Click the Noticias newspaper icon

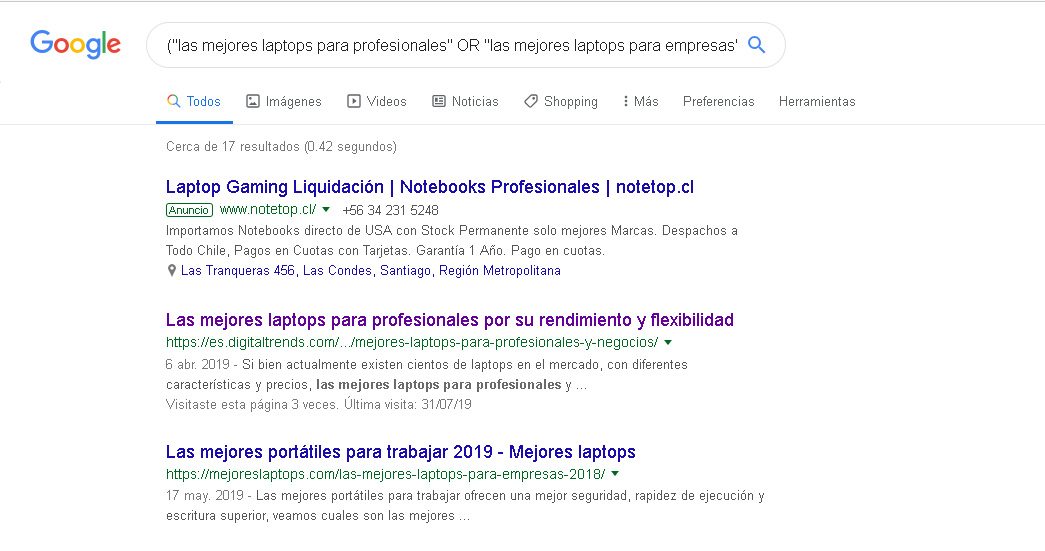[x=439, y=101]
